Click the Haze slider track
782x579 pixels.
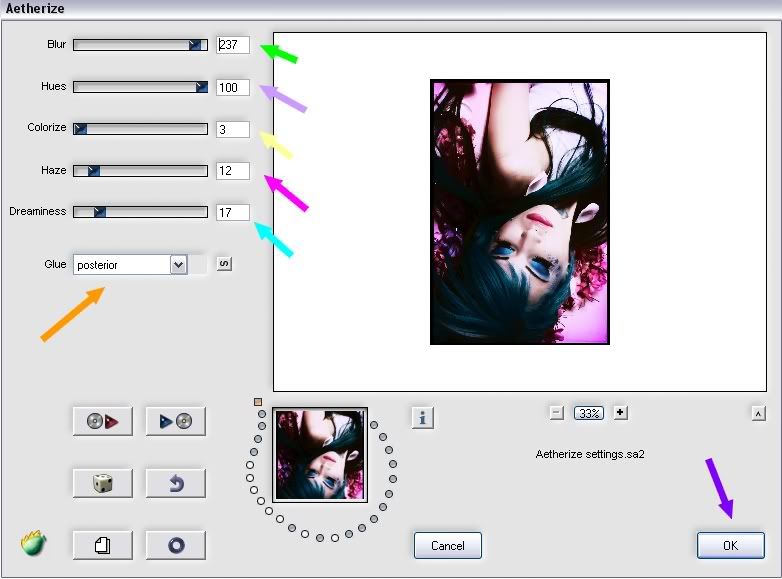pyautogui.click(x=140, y=171)
